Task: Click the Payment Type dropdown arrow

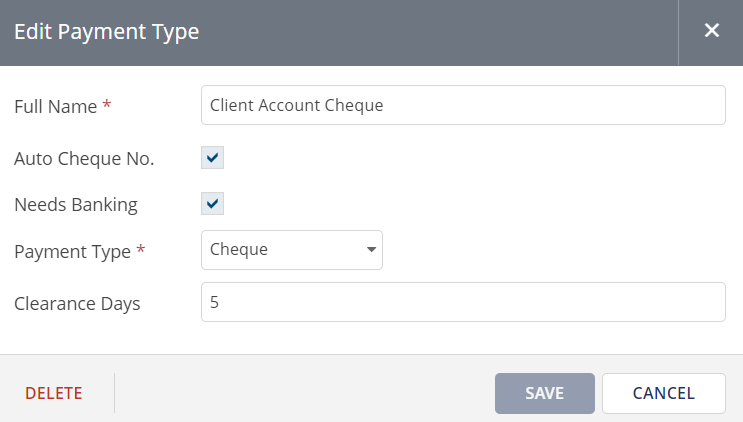Action: tap(370, 250)
